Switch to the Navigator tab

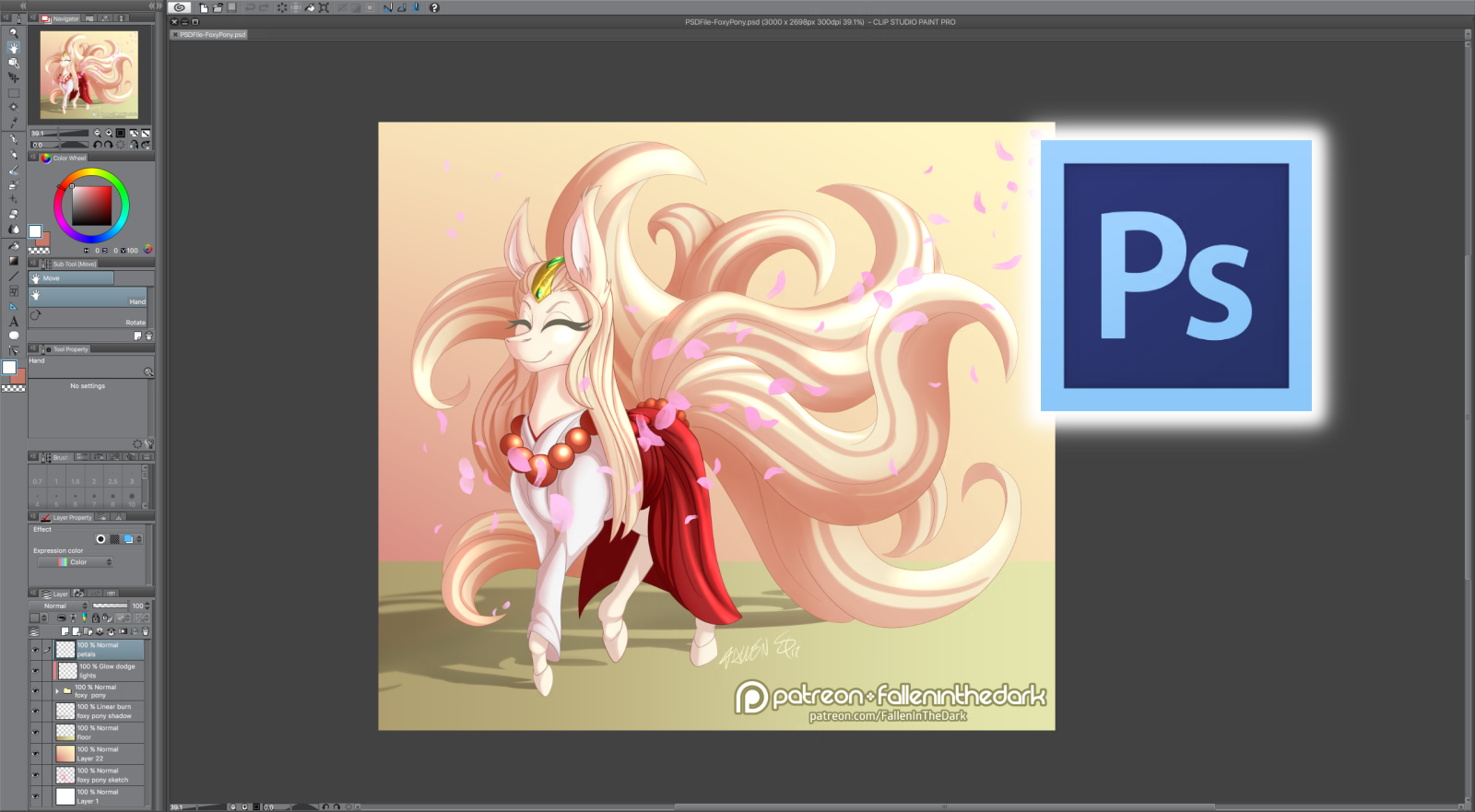point(61,18)
